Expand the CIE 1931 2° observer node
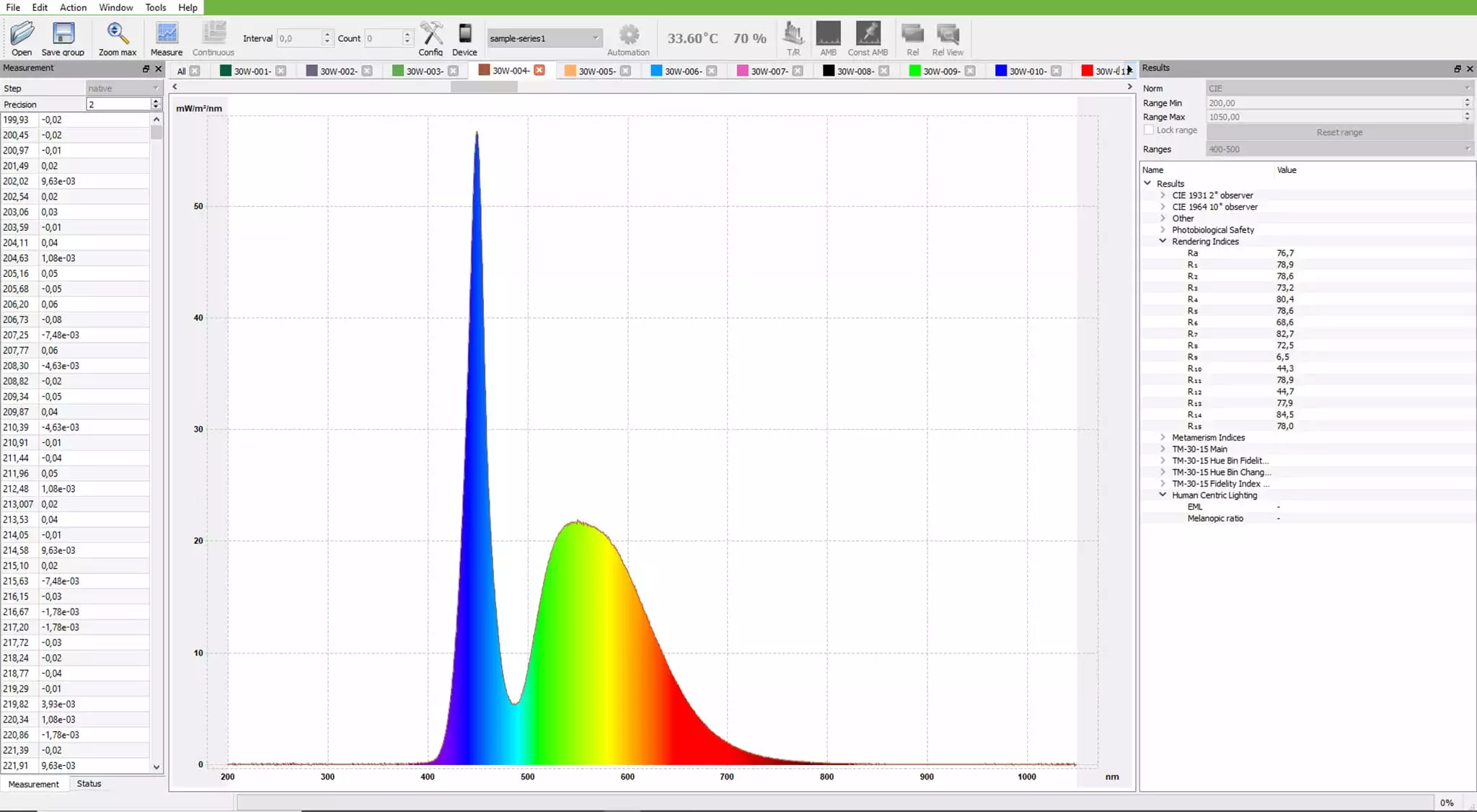 pos(1163,195)
